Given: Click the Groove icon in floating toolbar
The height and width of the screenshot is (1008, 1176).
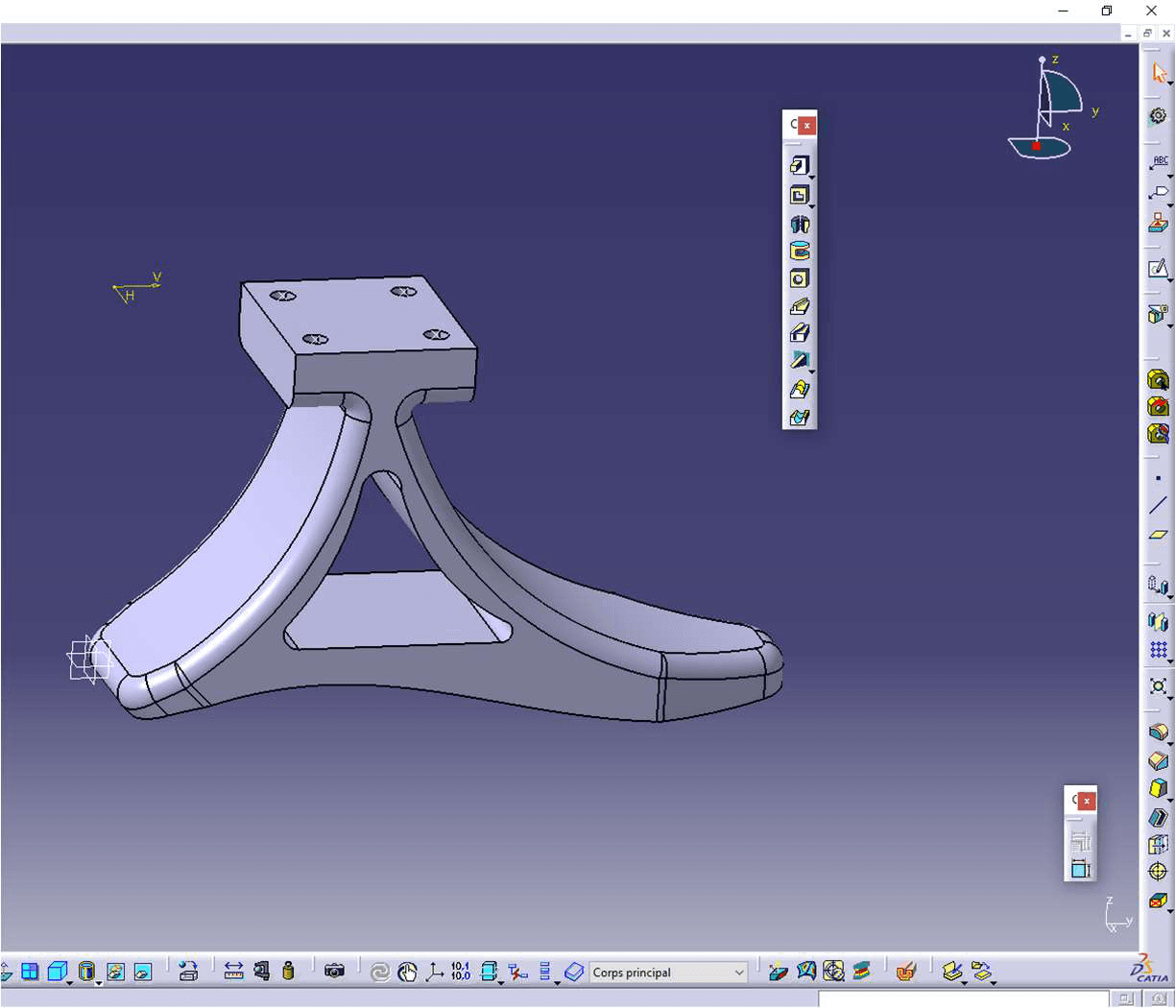Looking at the screenshot, I should (x=800, y=252).
